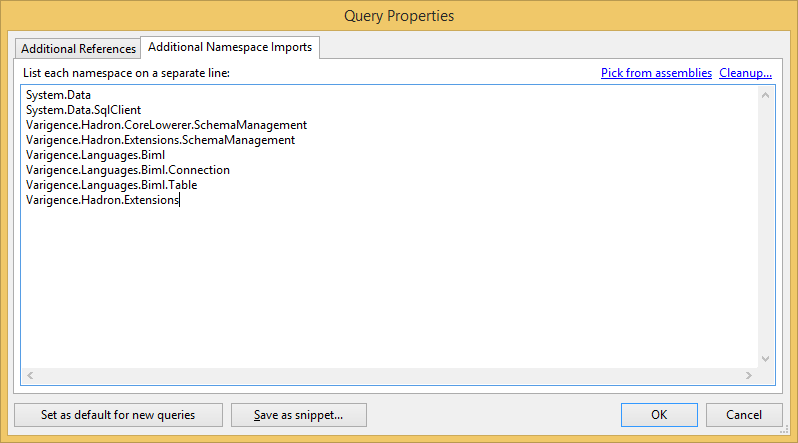Switch to the Additional References tab
Screen dimensions: 798x443
(78, 48)
